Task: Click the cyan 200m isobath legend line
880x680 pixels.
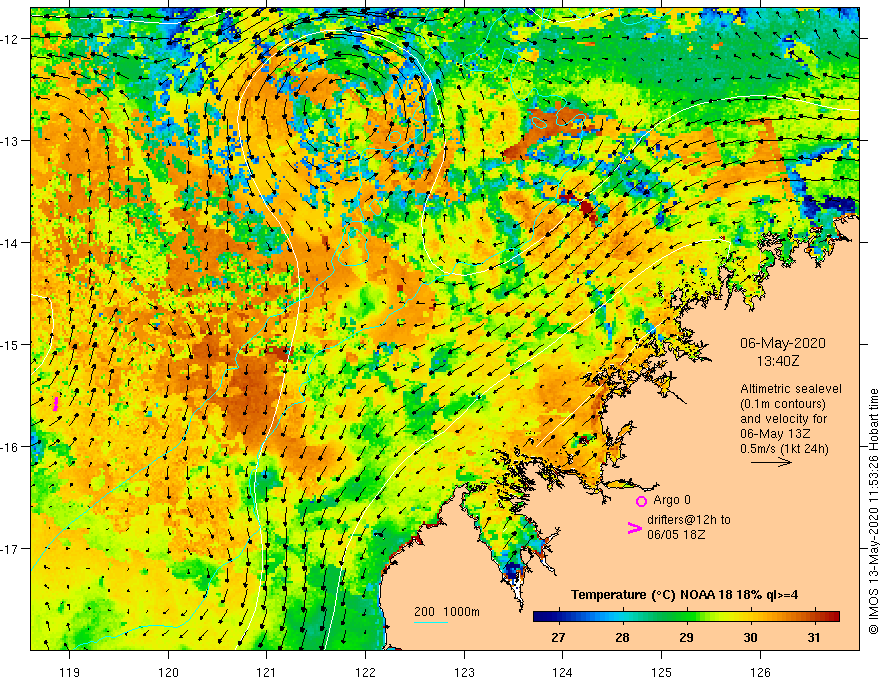Action: point(430,622)
